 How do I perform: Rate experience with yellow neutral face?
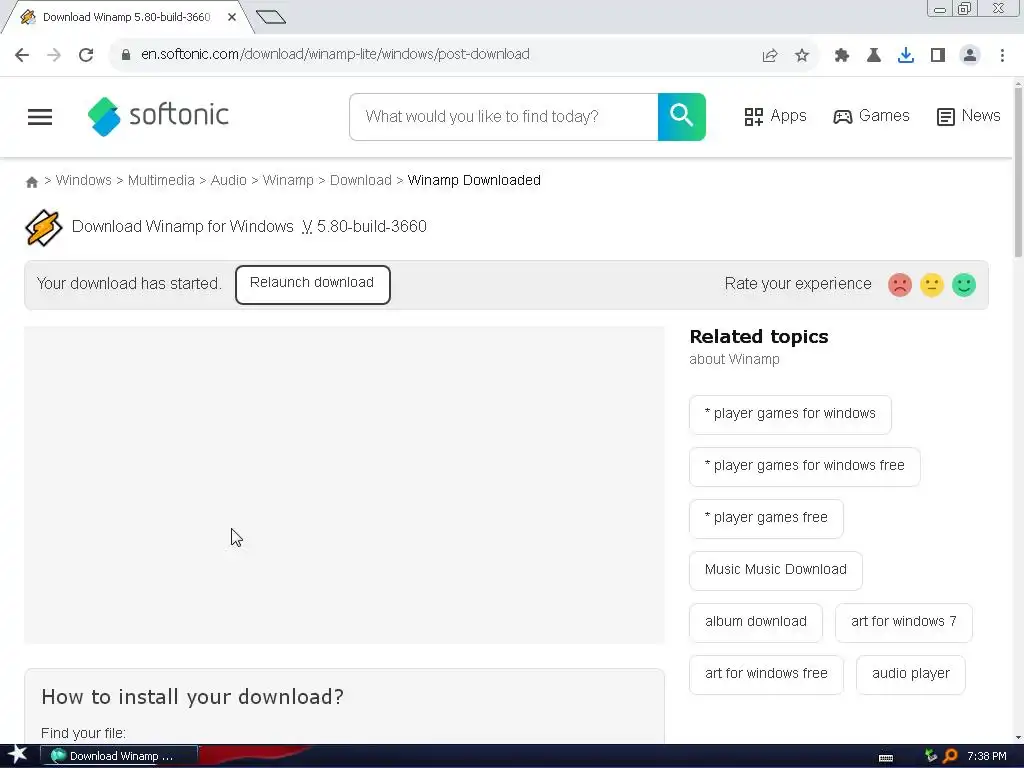pos(932,285)
